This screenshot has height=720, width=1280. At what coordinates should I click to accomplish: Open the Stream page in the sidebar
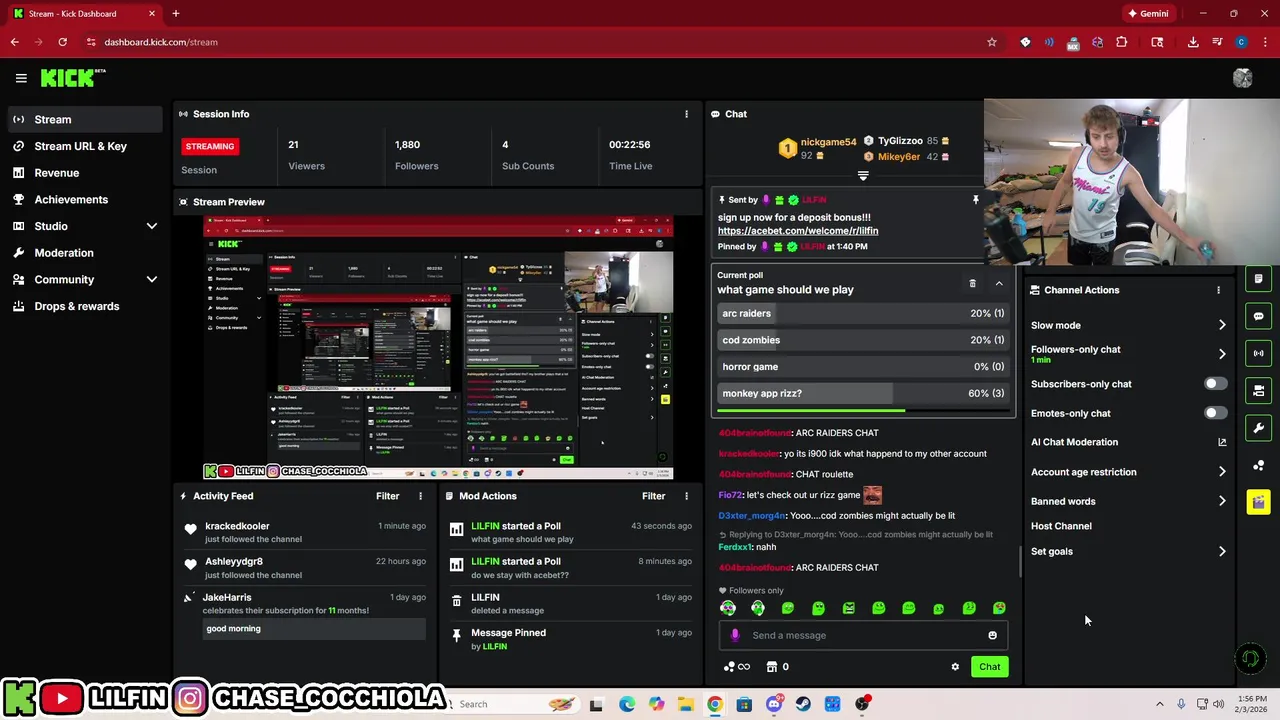pyautogui.click(x=84, y=120)
